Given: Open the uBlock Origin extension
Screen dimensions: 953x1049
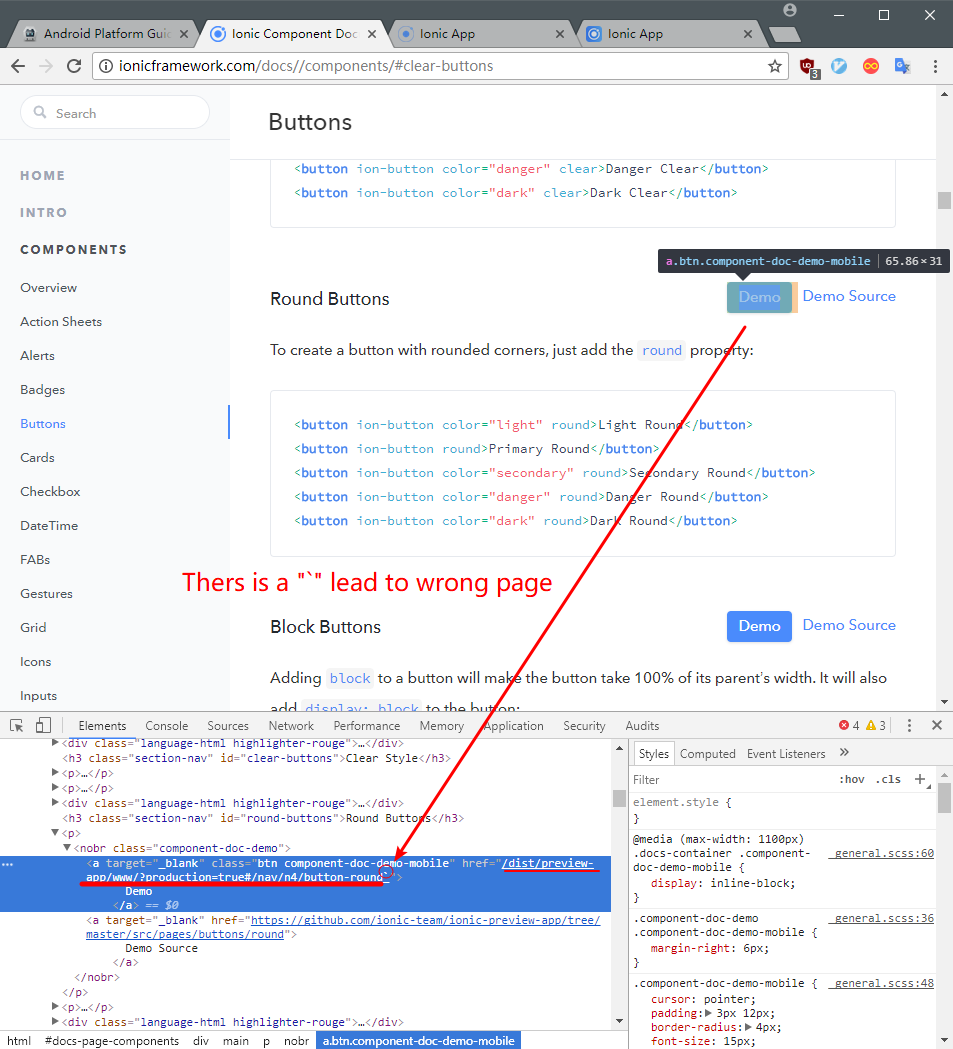Looking at the screenshot, I should click(808, 66).
